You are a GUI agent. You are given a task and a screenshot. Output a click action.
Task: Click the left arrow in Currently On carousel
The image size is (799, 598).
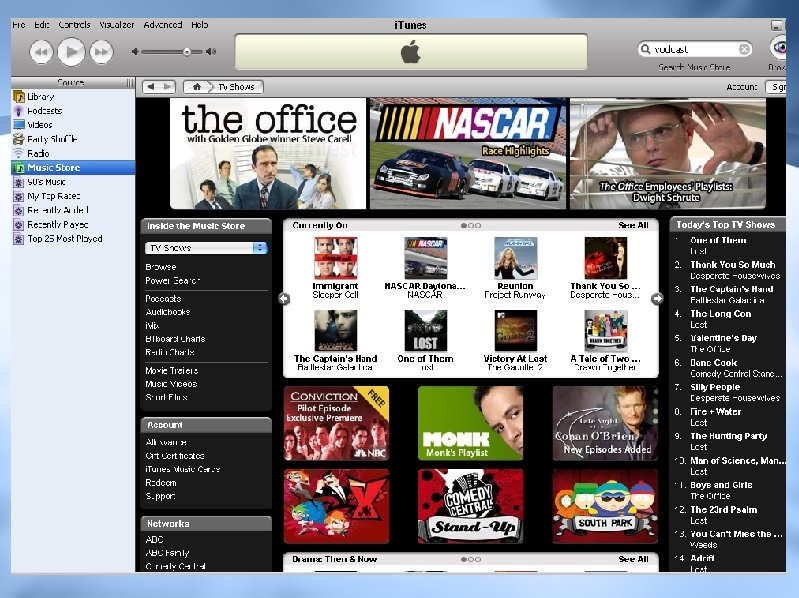click(284, 298)
